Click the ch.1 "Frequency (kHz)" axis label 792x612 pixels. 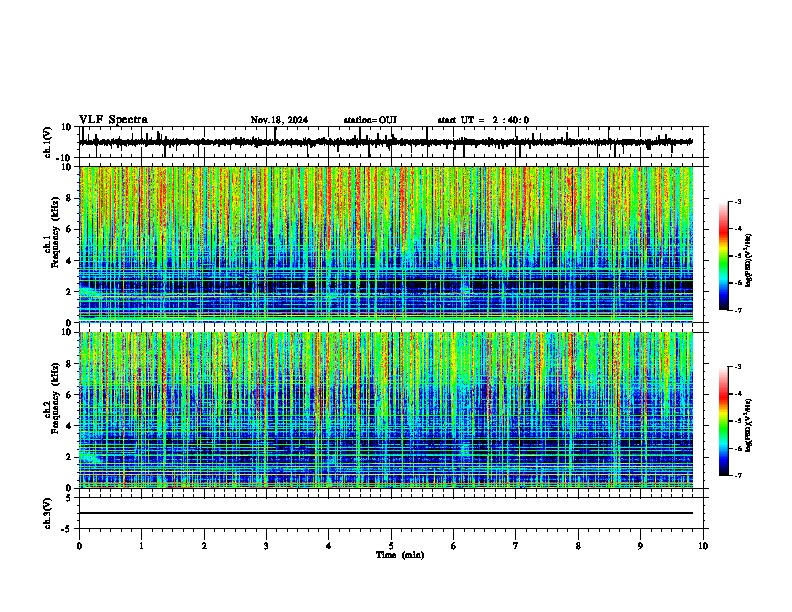(55, 232)
